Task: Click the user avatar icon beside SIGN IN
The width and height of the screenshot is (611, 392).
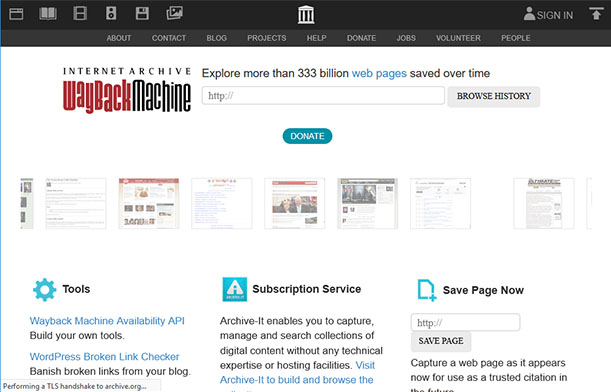Action: tap(529, 14)
